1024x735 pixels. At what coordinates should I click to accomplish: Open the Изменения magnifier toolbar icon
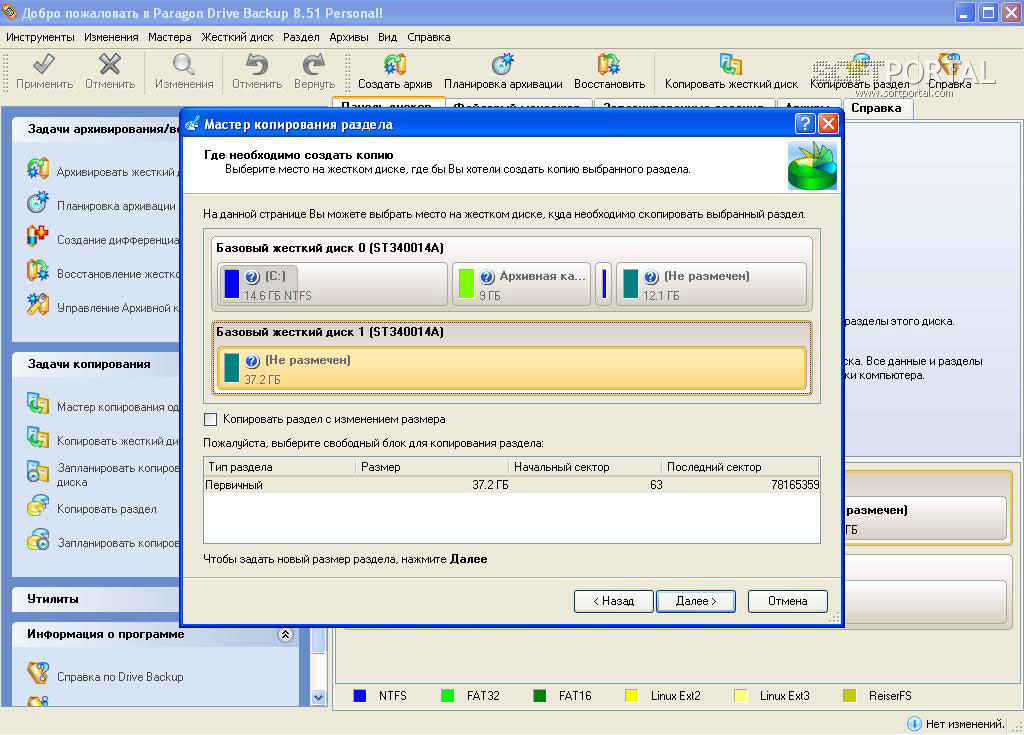[184, 64]
